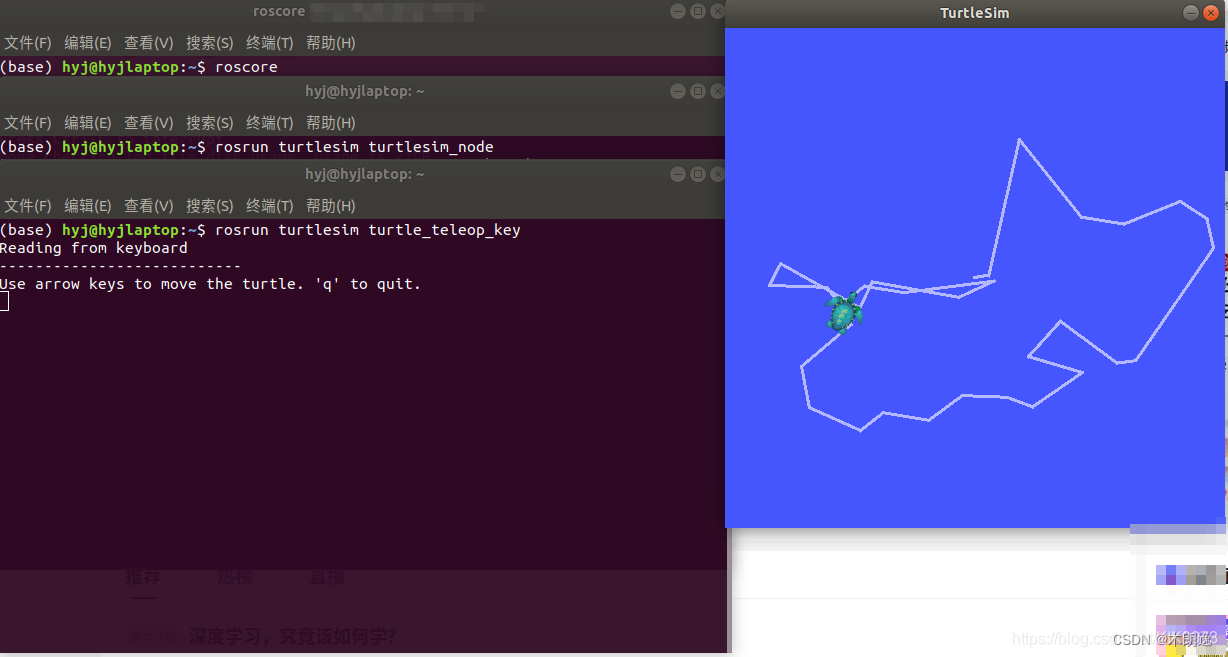
Task: Open 终端(T) menu in roscore window
Action: coord(270,43)
